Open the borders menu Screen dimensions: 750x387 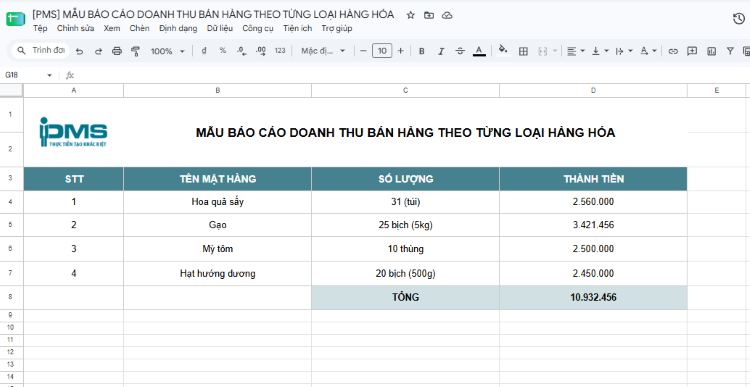click(x=523, y=51)
